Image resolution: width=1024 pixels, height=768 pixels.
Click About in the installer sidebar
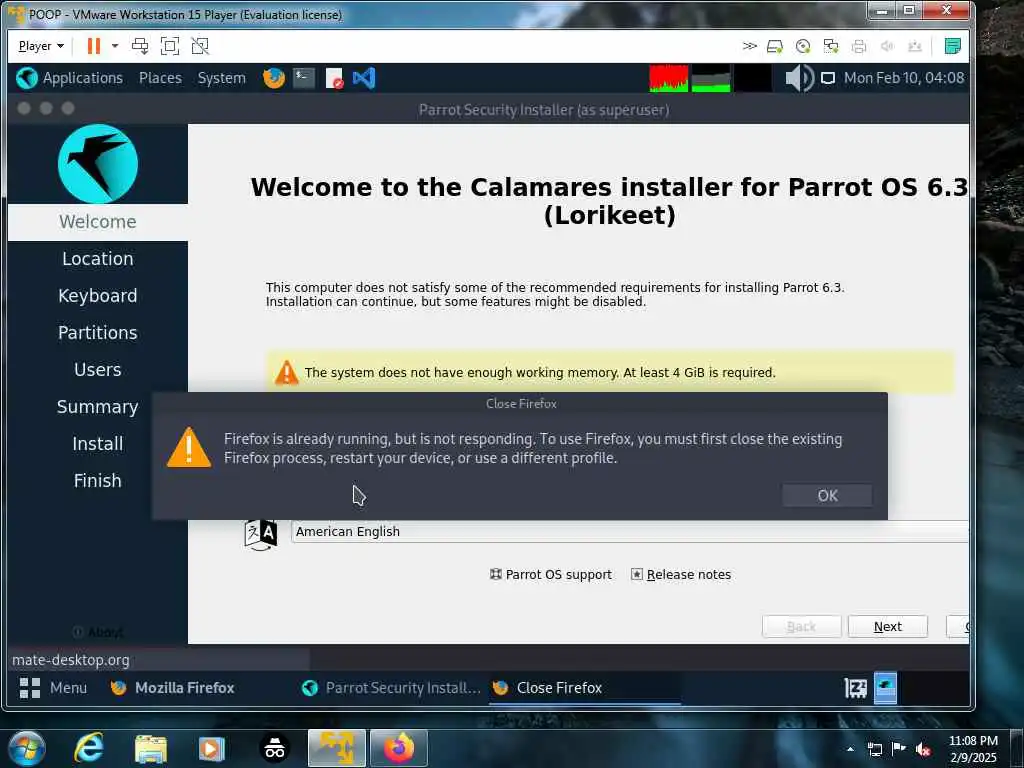point(98,632)
